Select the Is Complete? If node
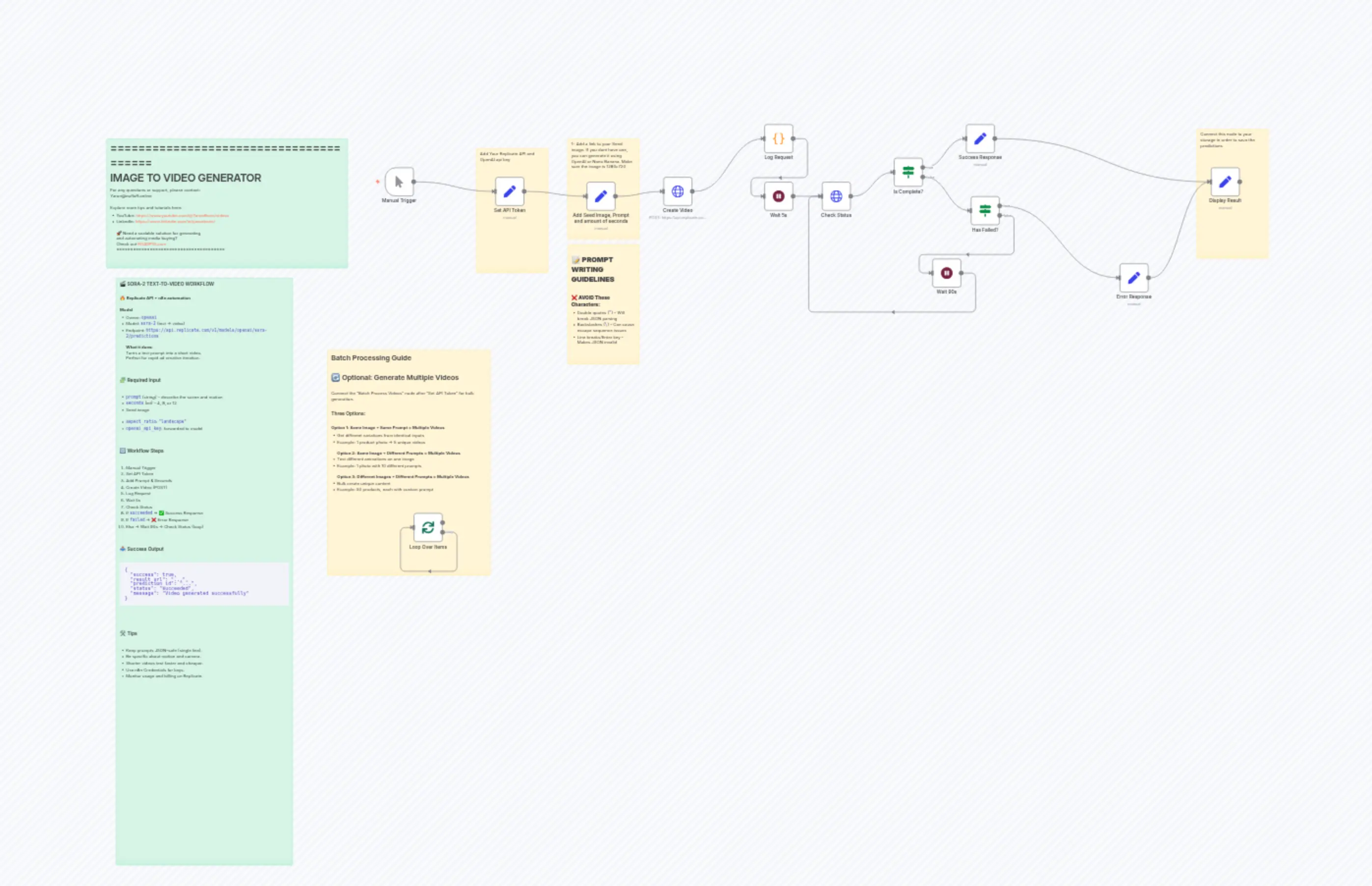The height and width of the screenshot is (886, 1372). (x=907, y=172)
